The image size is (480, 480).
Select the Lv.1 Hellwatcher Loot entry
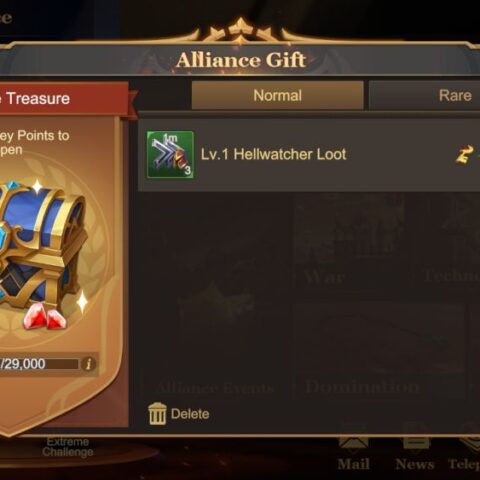pyautogui.click(x=309, y=155)
